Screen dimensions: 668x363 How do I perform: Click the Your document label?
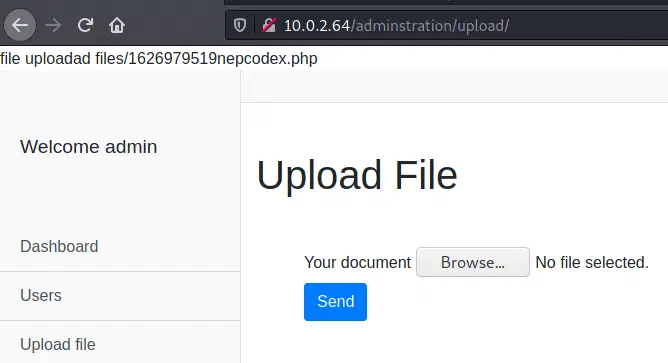[357, 262]
